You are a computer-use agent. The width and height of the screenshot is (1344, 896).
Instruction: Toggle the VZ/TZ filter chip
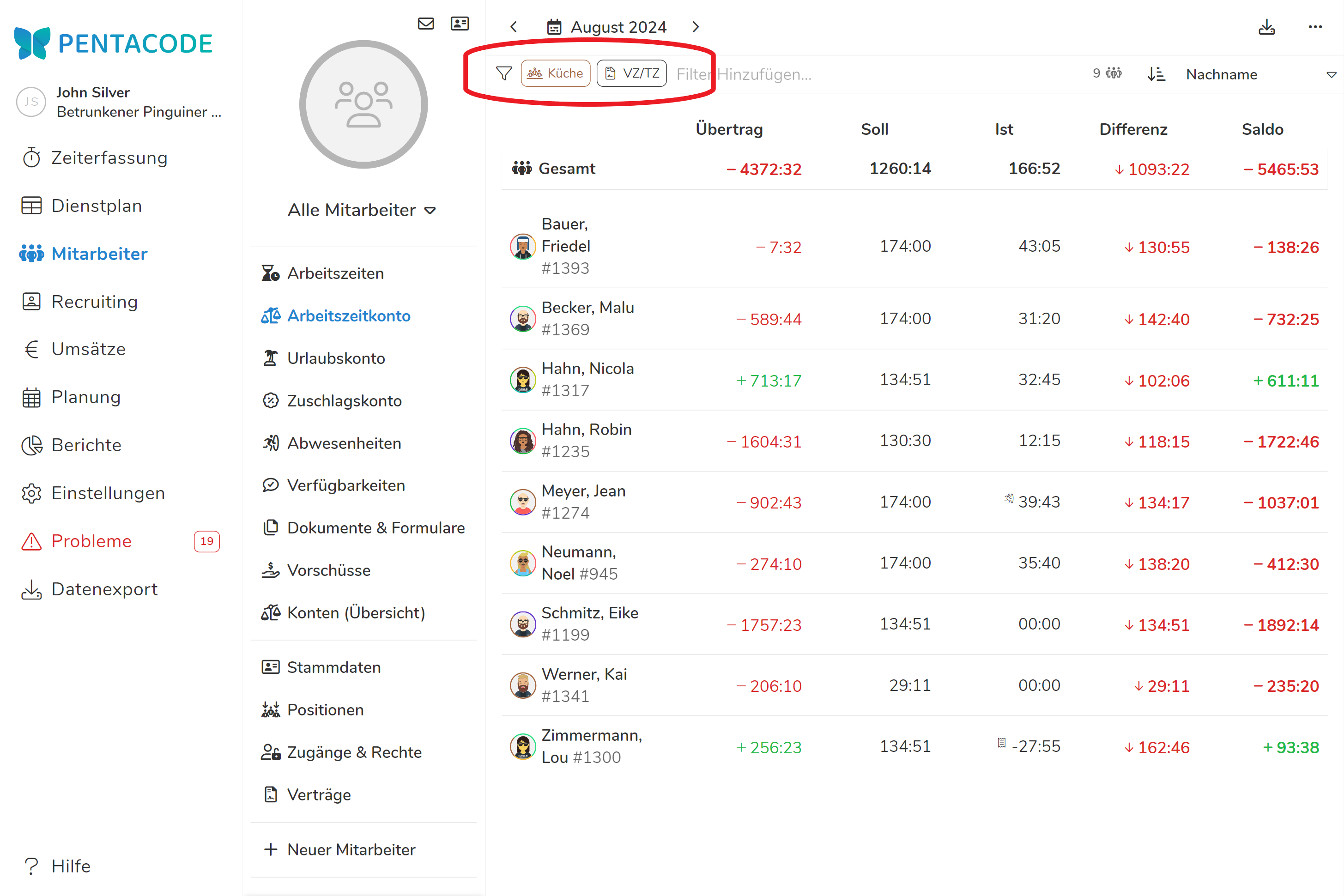[631, 74]
